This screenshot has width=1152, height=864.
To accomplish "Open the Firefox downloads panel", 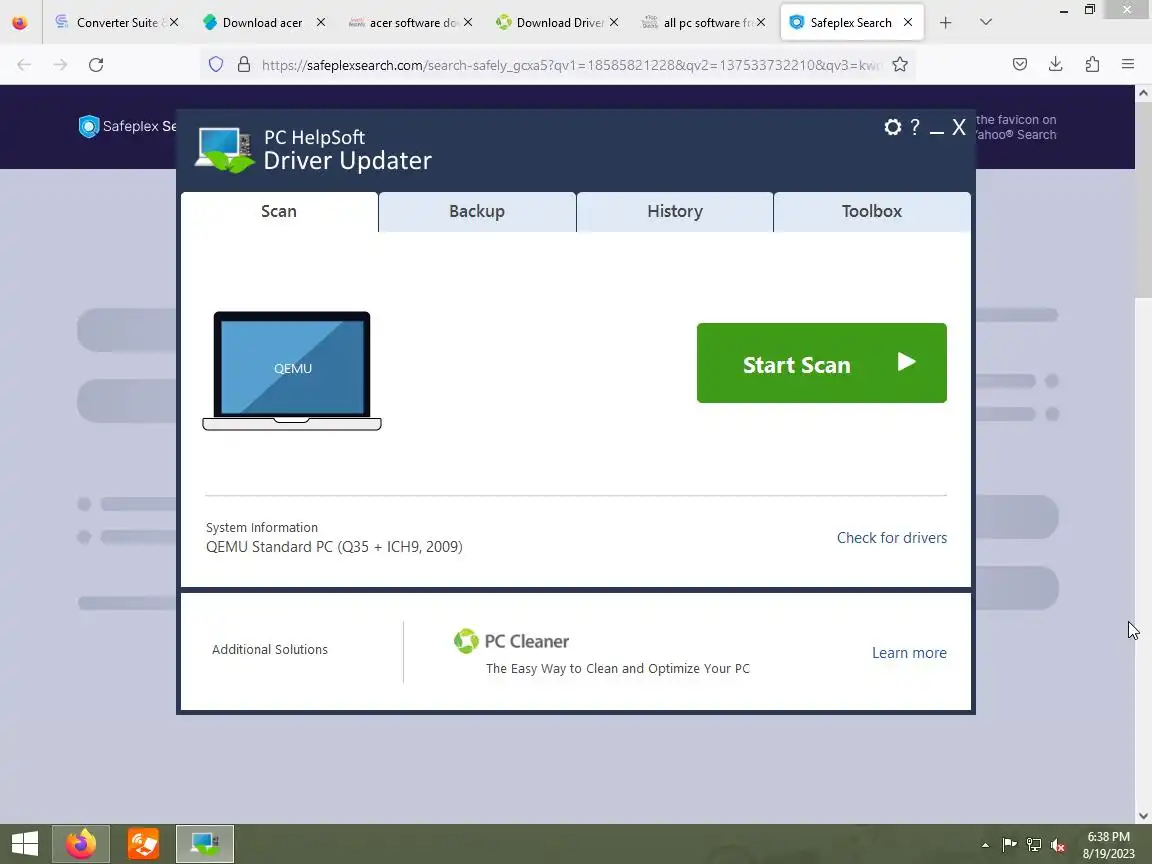I will [1056, 65].
